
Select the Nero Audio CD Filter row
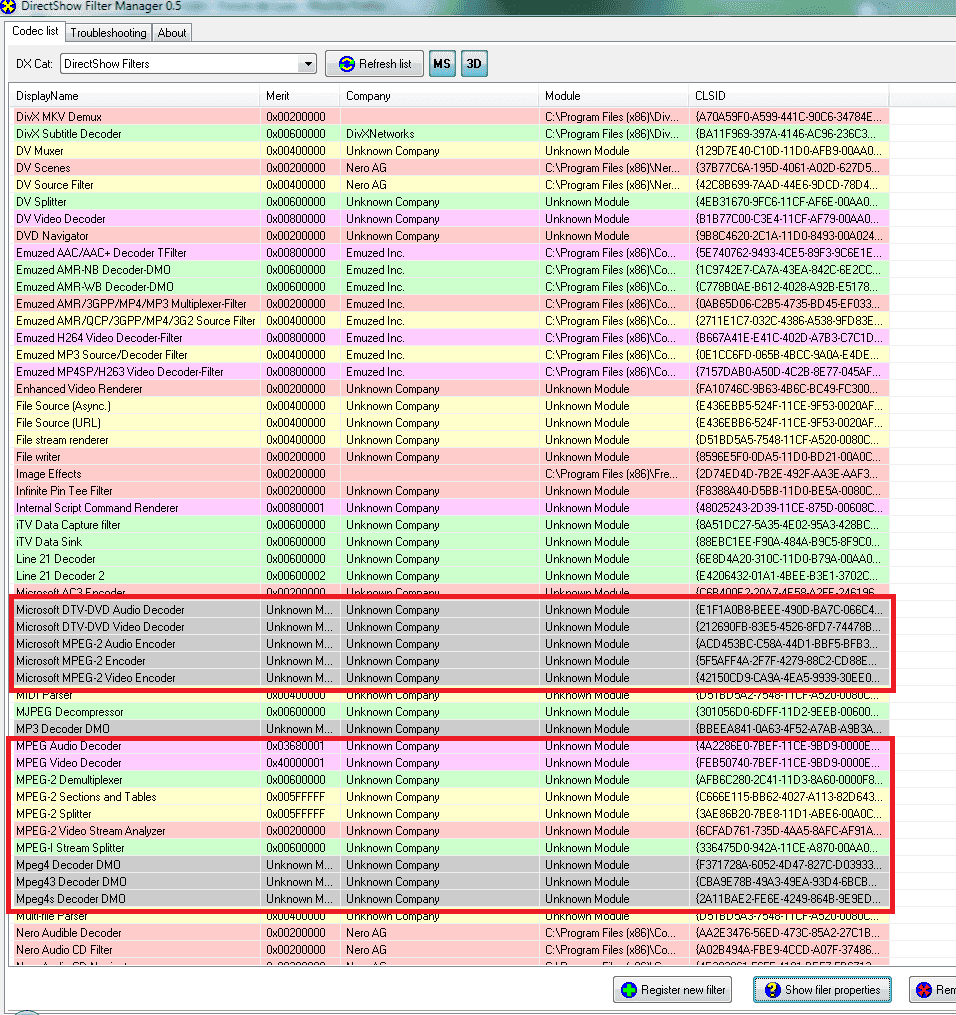click(x=451, y=950)
